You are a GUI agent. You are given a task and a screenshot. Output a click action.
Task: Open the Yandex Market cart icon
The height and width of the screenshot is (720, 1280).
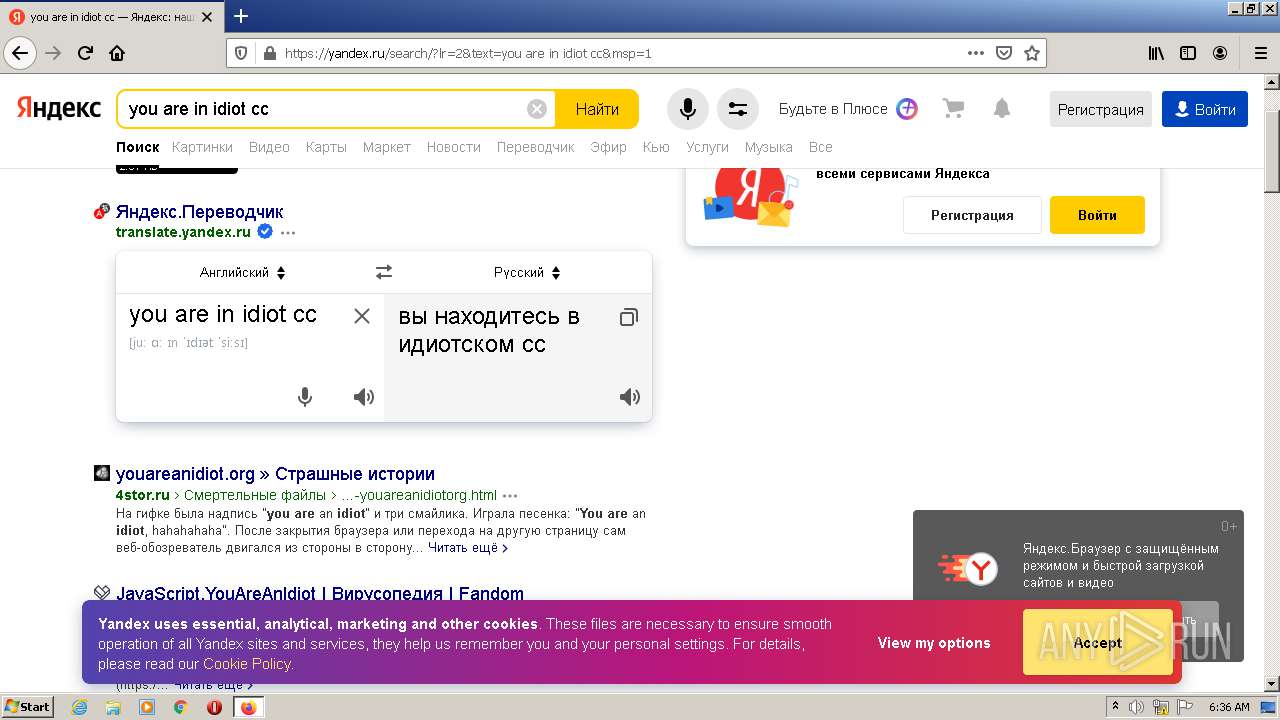pyautogui.click(x=954, y=109)
